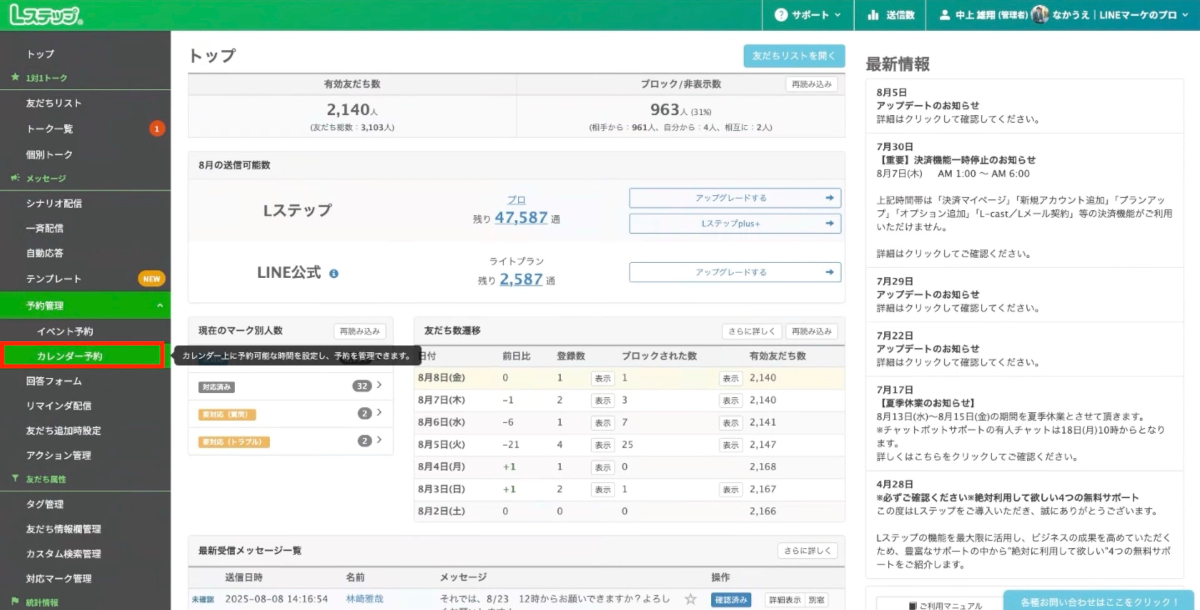The width and height of the screenshot is (1200, 610).
Task: Click the star icon in latest message row
Action: coord(690,599)
